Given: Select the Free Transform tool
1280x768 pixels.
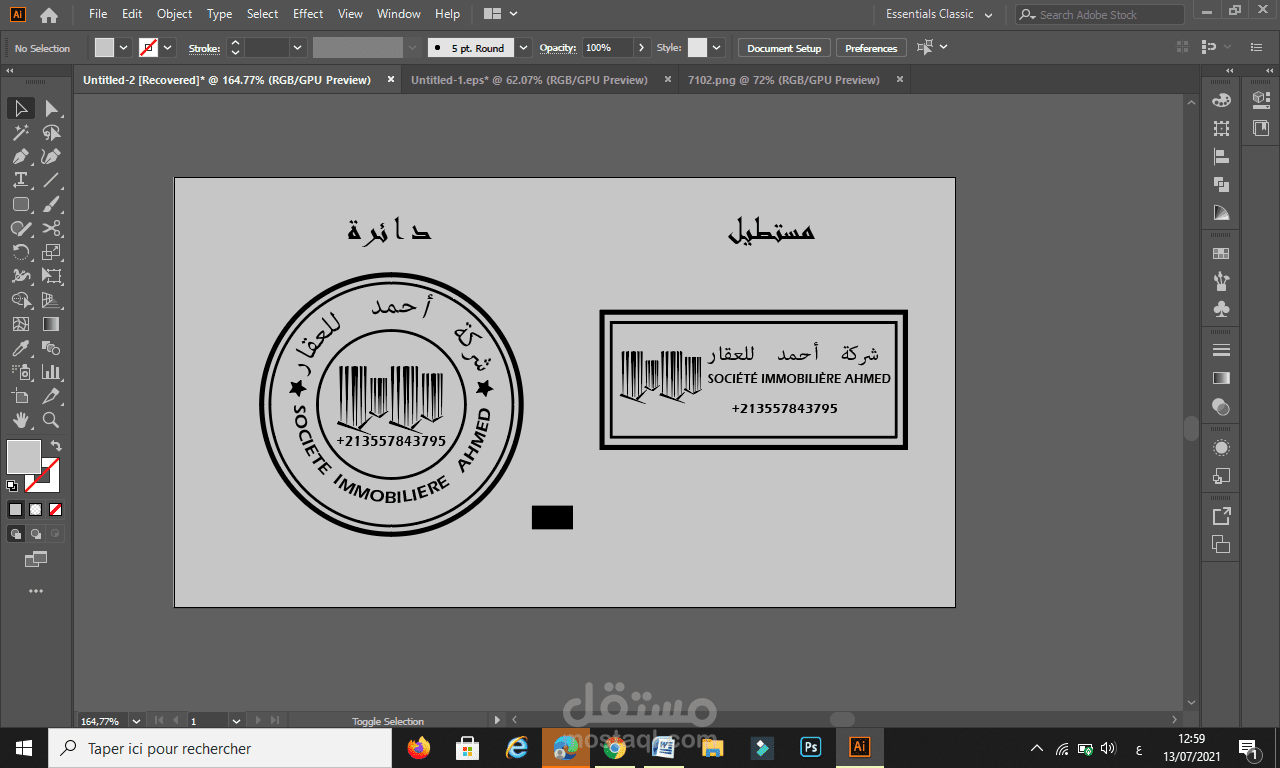Looking at the screenshot, I should click(x=52, y=276).
